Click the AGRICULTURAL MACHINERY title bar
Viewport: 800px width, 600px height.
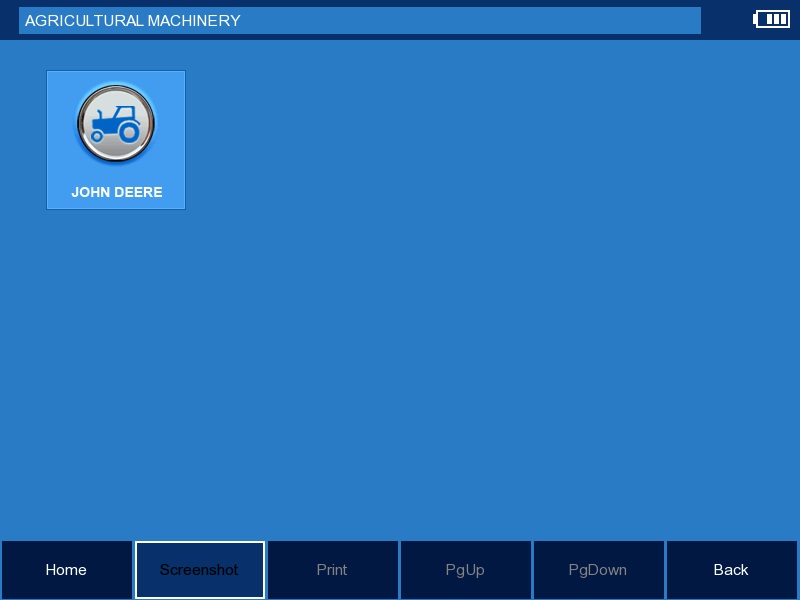tap(360, 20)
